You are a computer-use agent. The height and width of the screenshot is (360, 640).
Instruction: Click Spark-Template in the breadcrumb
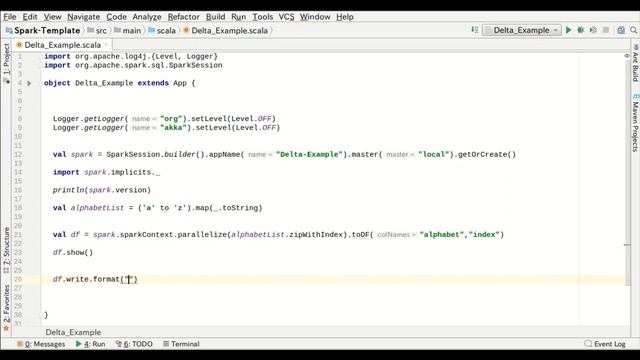coord(43,31)
